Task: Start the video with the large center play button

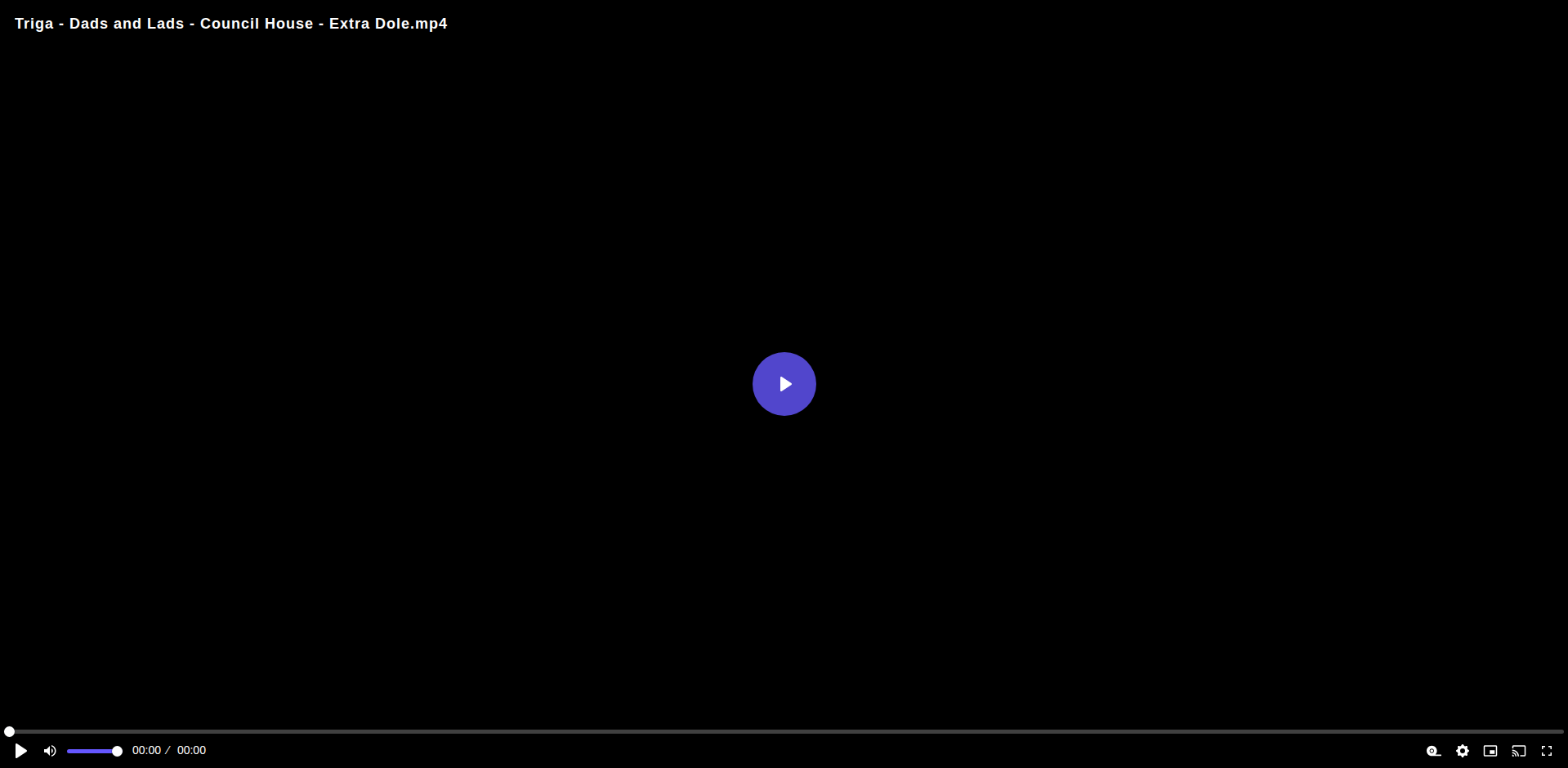Action: (x=784, y=384)
